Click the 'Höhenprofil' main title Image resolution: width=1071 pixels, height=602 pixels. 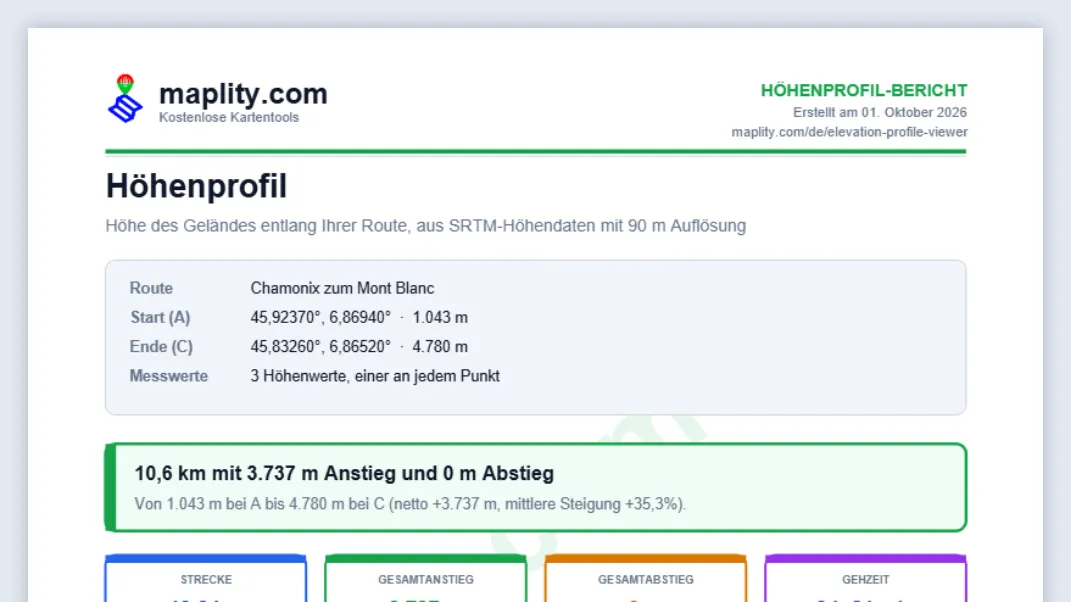[196, 186]
